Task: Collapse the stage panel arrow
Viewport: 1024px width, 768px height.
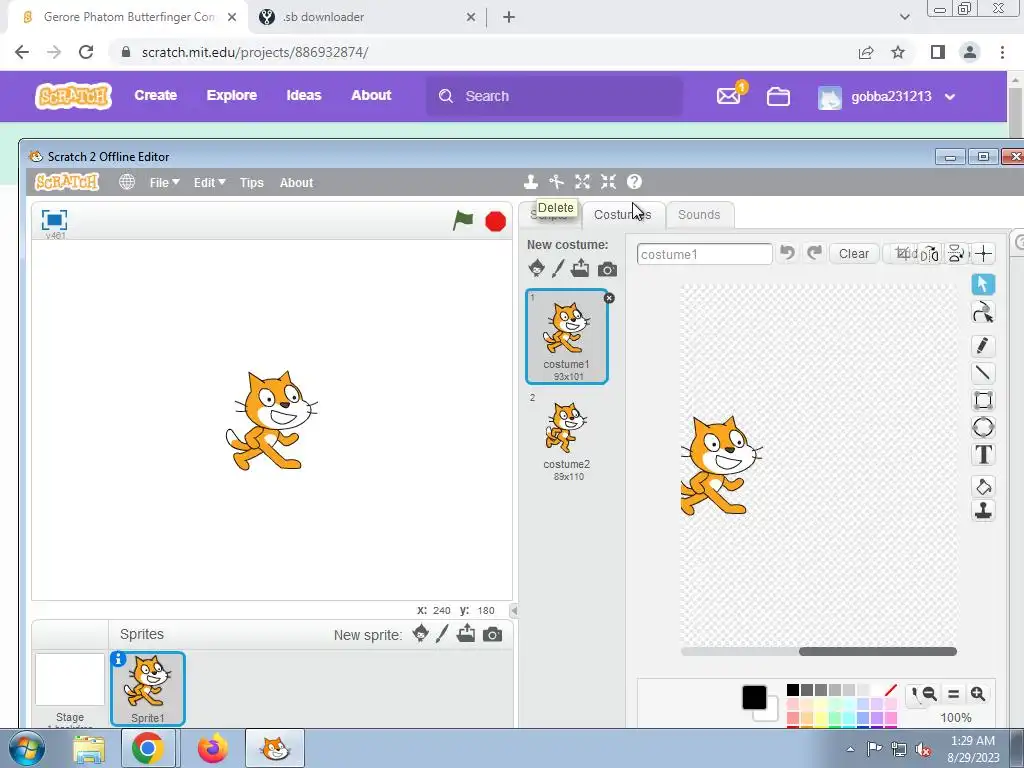Action: click(x=514, y=611)
